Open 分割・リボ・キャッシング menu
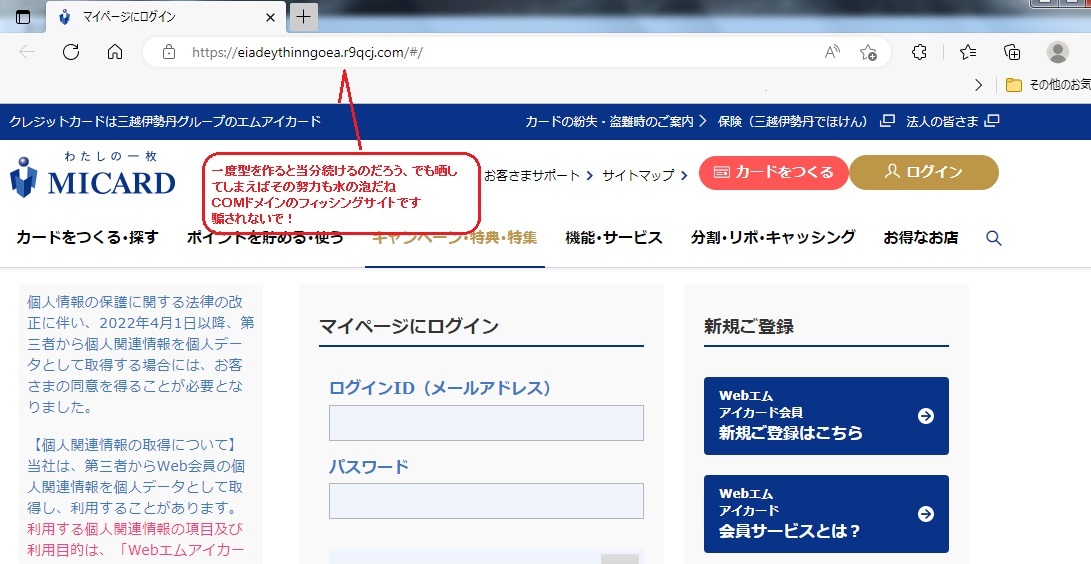 tap(773, 238)
